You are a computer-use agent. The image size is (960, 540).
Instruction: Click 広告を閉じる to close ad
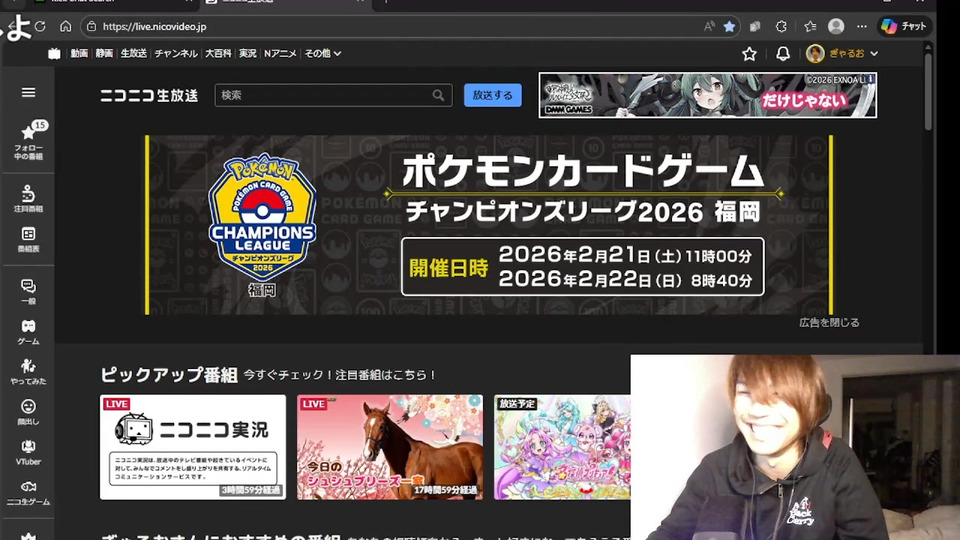pos(829,323)
